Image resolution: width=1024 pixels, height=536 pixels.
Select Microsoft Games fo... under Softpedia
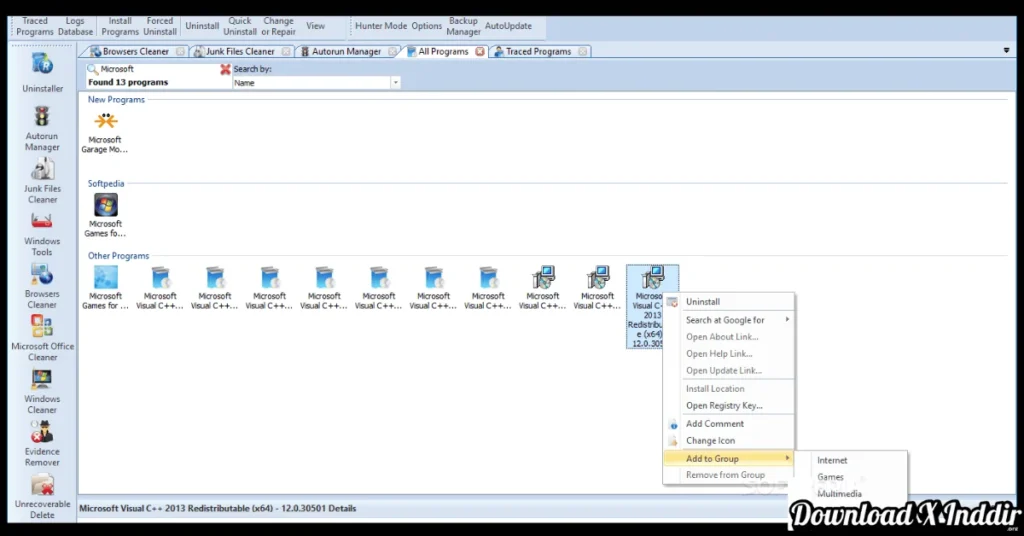(x=105, y=215)
